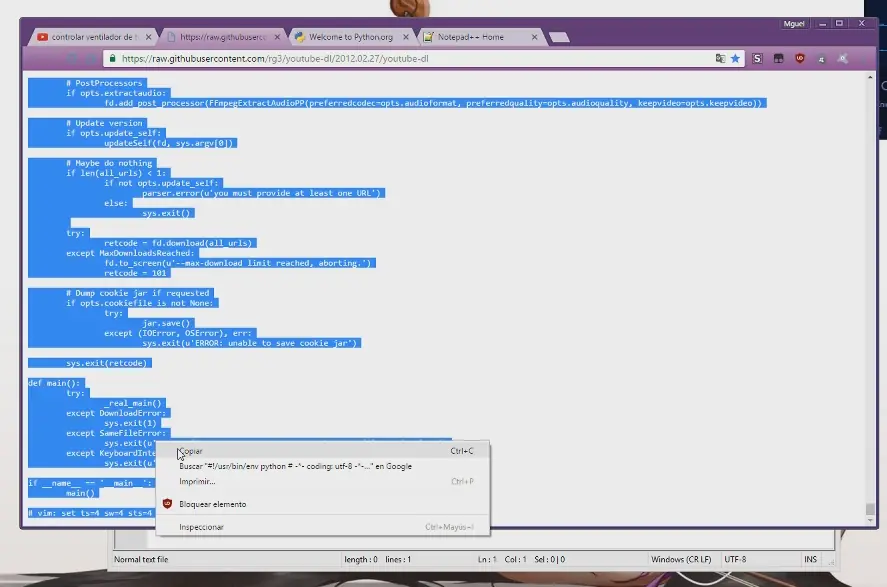Screen dimensions: 887x587
Task: Click 'length : 0' in Notepad++ status bar
Action: point(361,559)
